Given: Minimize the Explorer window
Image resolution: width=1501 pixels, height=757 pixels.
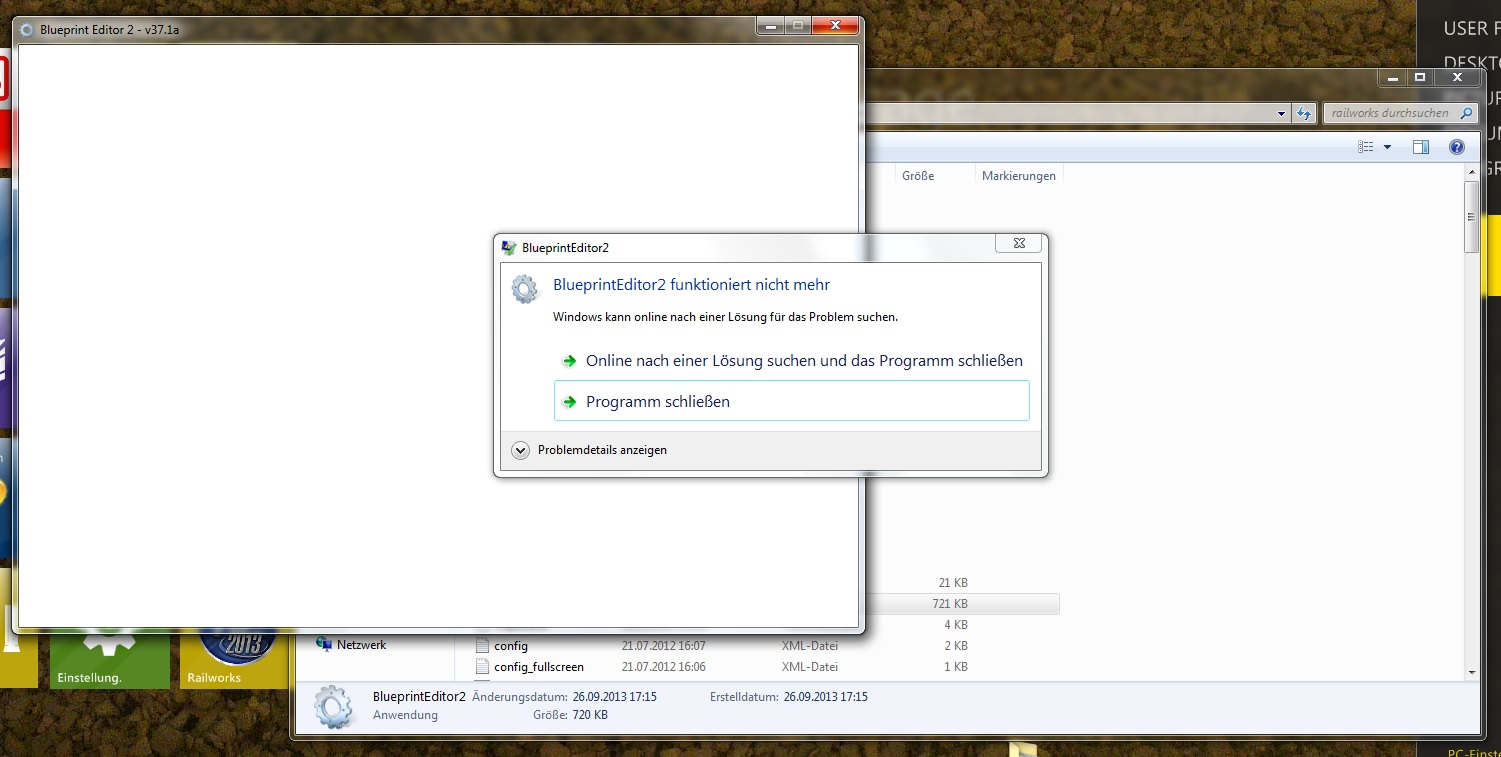Looking at the screenshot, I should point(1392,77).
